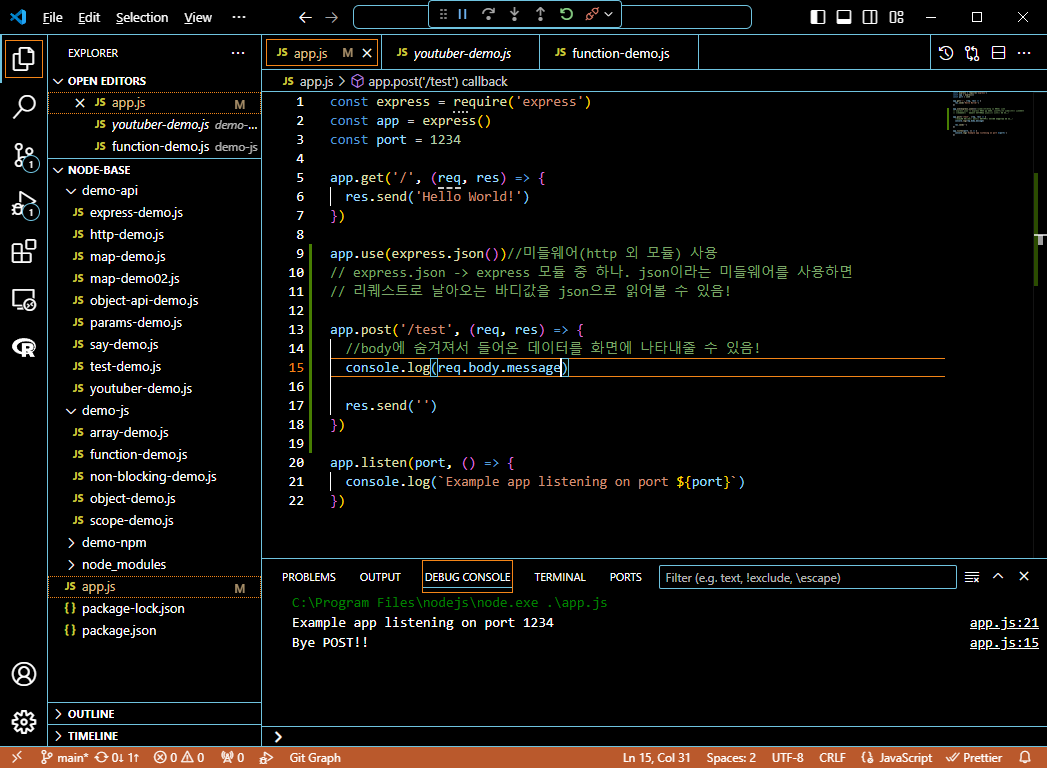Click debug Step Into button
The height and width of the screenshot is (768, 1047).
click(514, 14)
